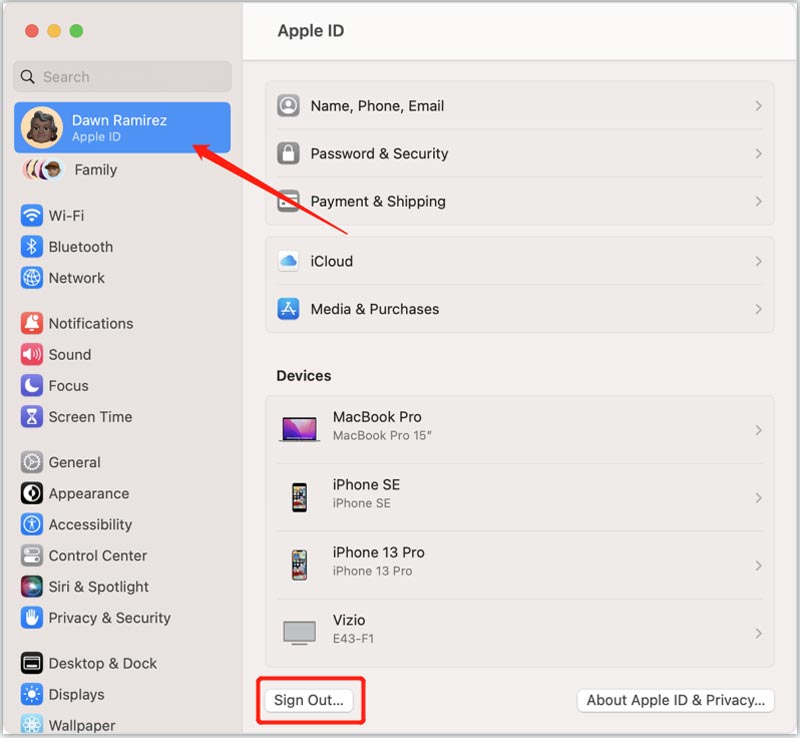Click the magnifying glass search icon
The height and width of the screenshot is (738, 800).
point(28,77)
